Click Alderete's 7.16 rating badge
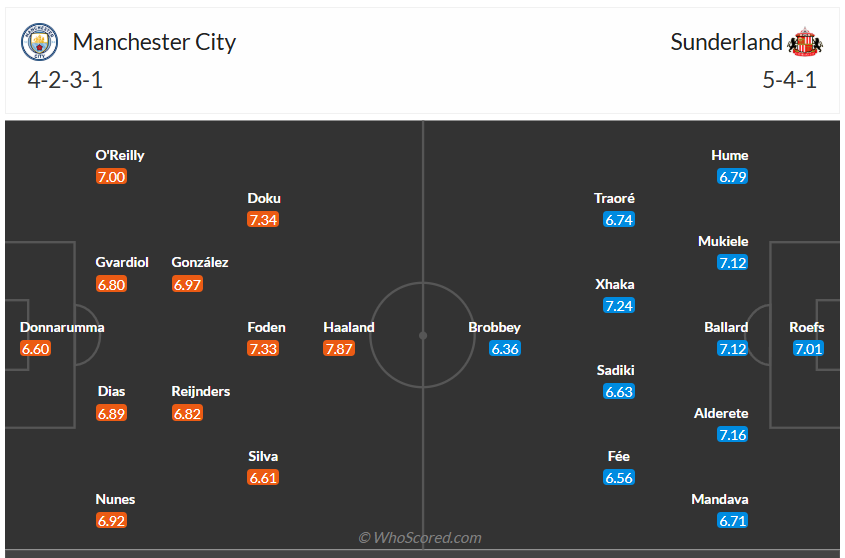This screenshot has width=845, height=558. (x=733, y=435)
